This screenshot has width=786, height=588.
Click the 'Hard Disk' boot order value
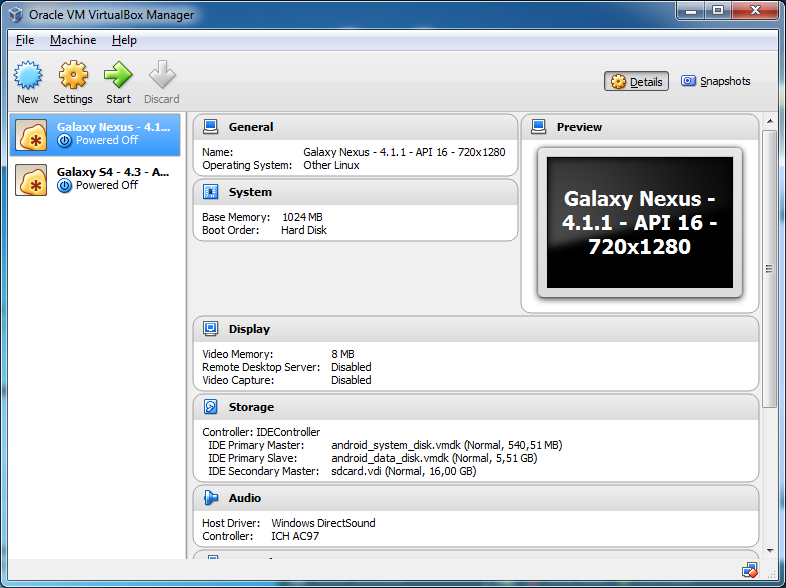304,230
